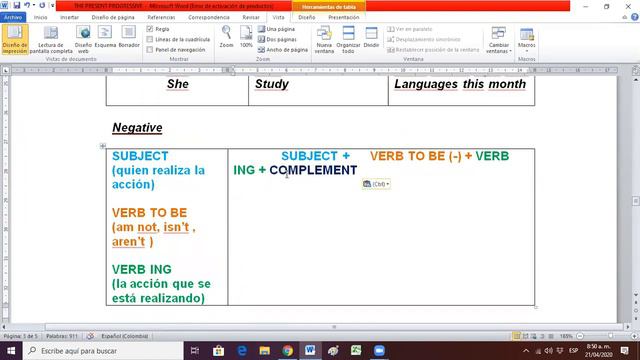640x360 pixels.
Task: Click Desplazamiento sincrónico option
Action: [x=424, y=39]
